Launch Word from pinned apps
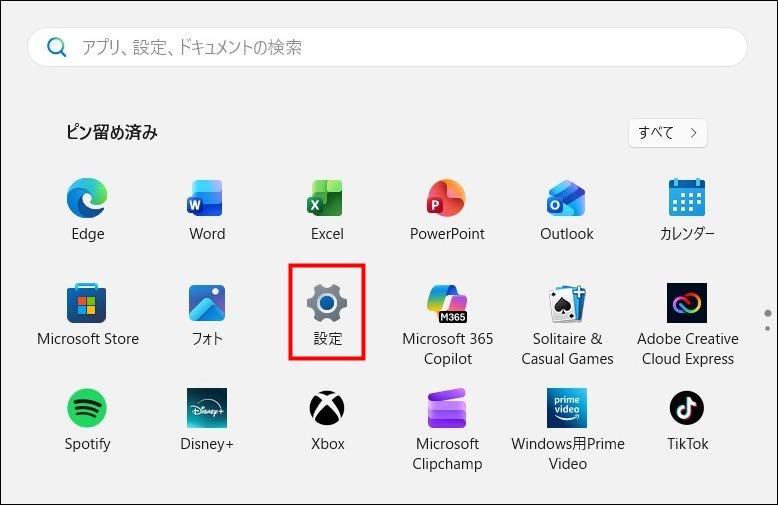 (207, 200)
